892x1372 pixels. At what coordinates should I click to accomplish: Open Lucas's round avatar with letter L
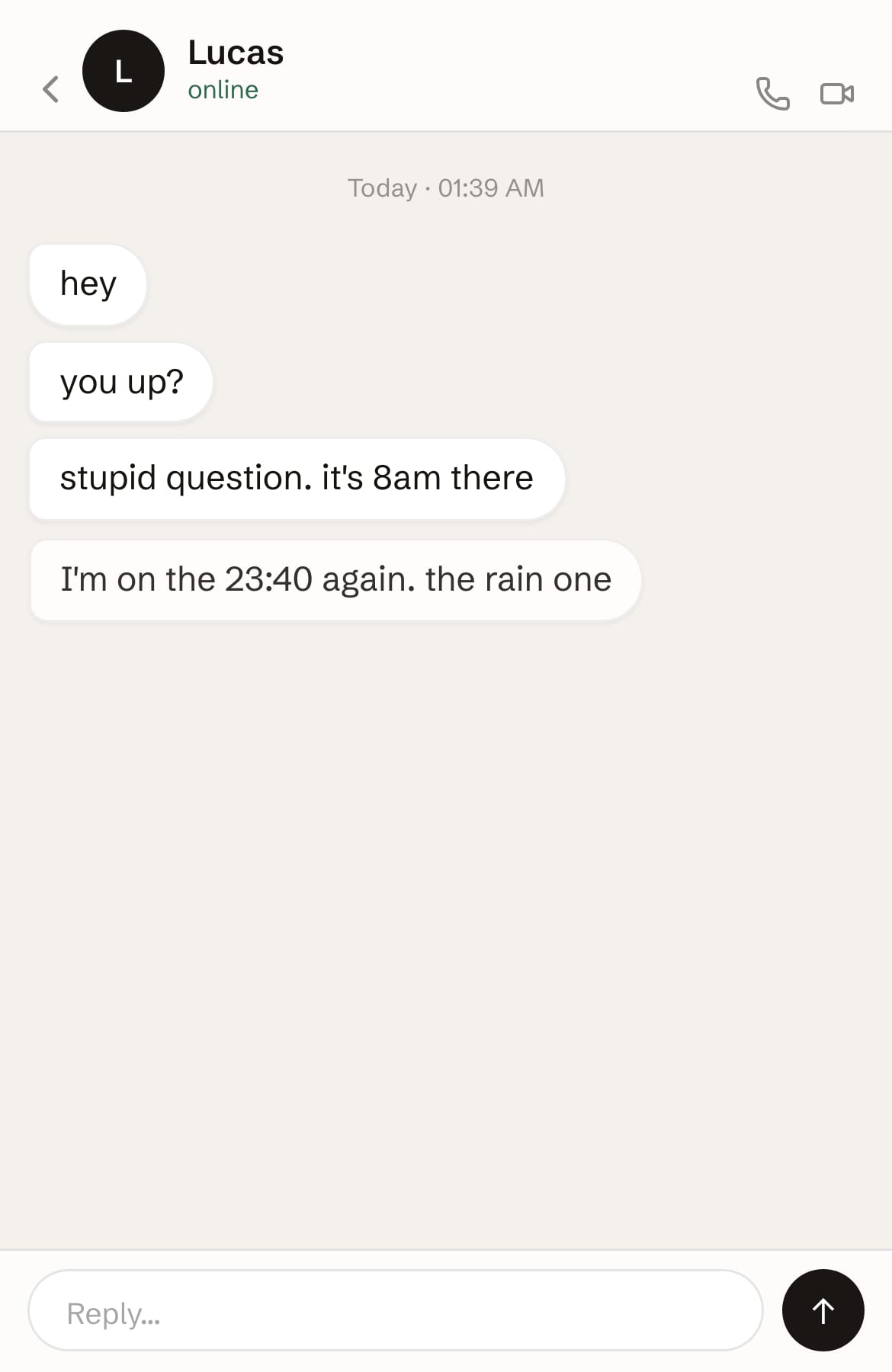(124, 71)
